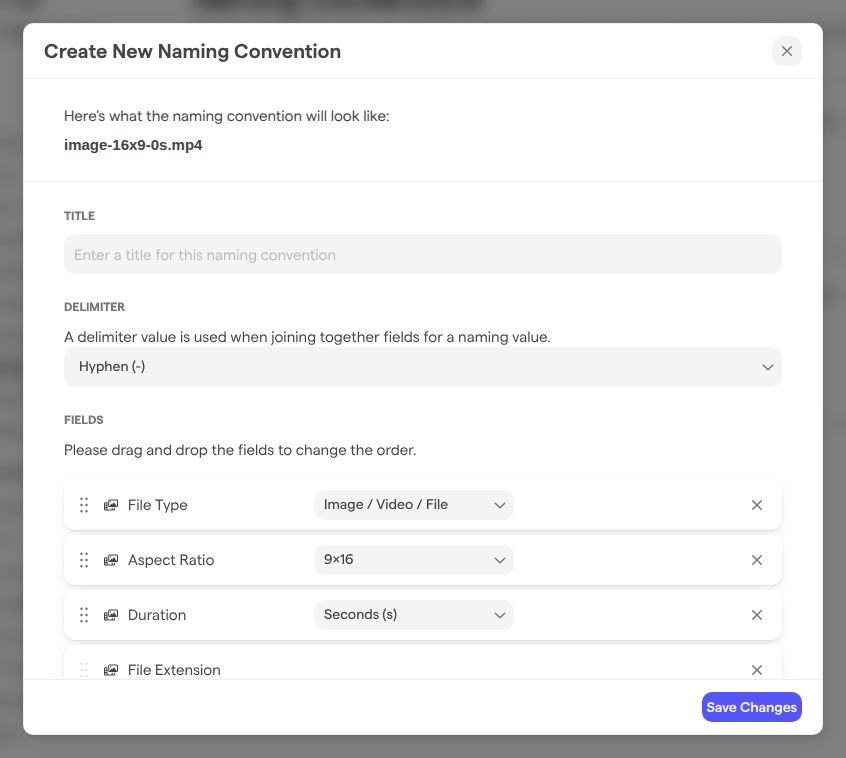Click the Aspect Ratio field label
This screenshot has height=758, width=846.
tap(171, 560)
